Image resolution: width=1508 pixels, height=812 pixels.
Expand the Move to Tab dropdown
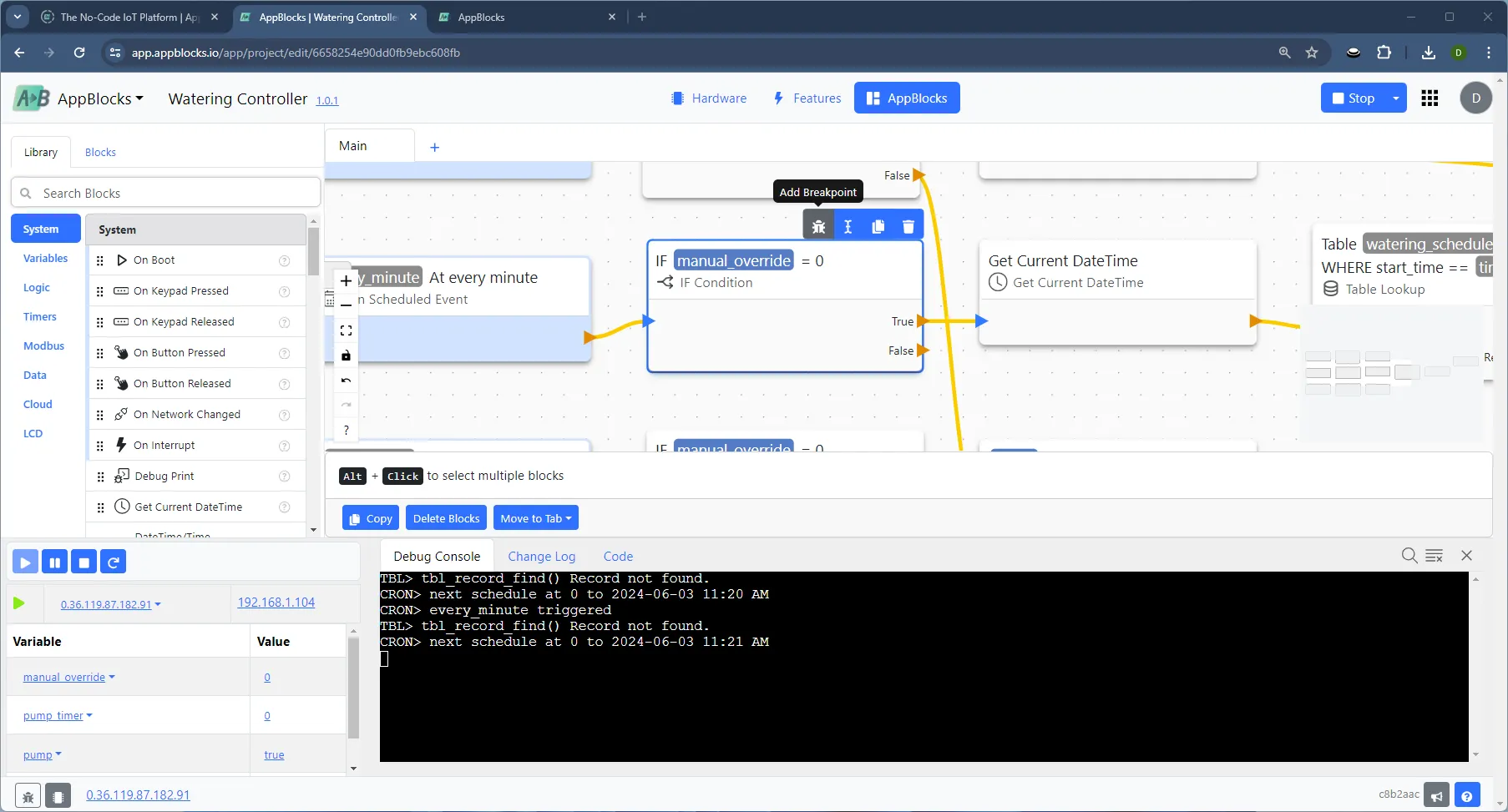(535, 518)
